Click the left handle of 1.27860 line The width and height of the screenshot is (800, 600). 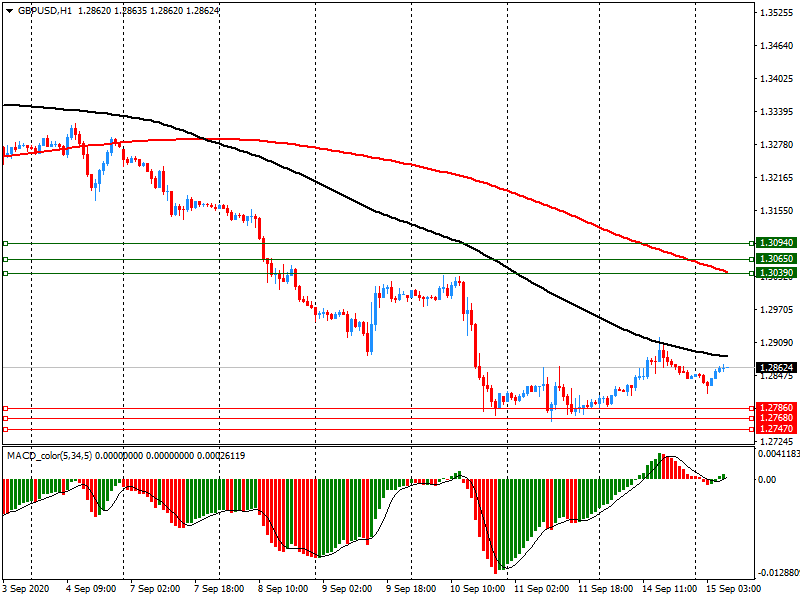tap(6, 409)
